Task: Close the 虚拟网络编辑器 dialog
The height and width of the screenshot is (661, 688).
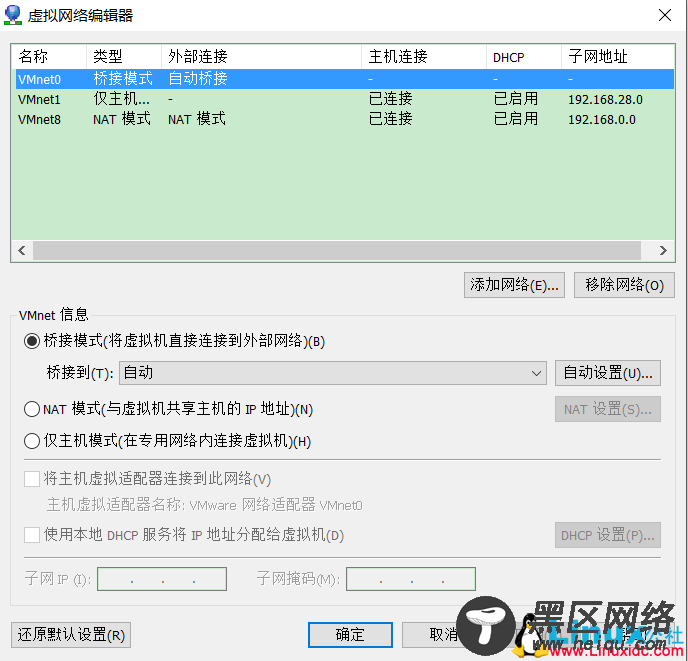Action: pos(665,15)
